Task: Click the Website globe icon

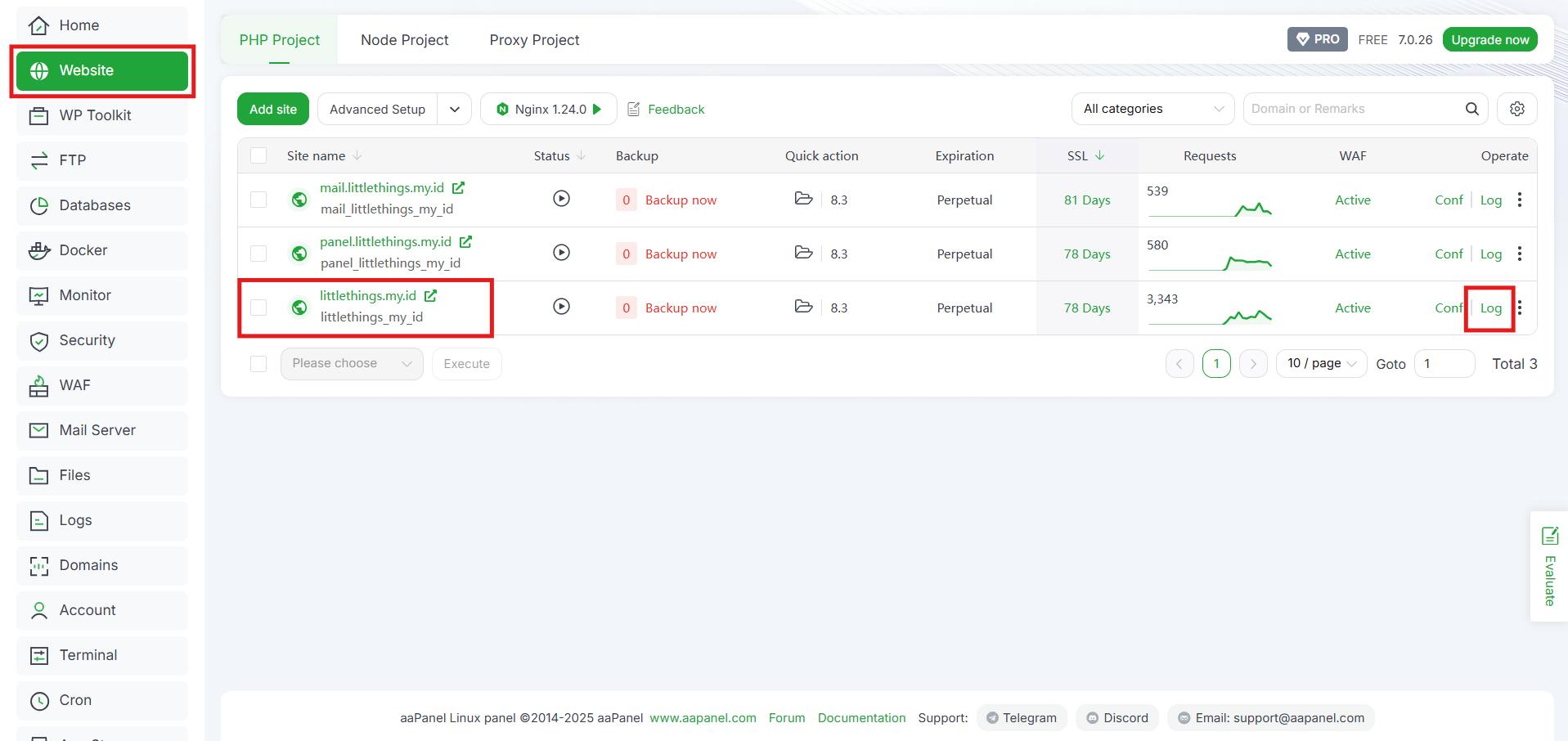Action: point(38,71)
